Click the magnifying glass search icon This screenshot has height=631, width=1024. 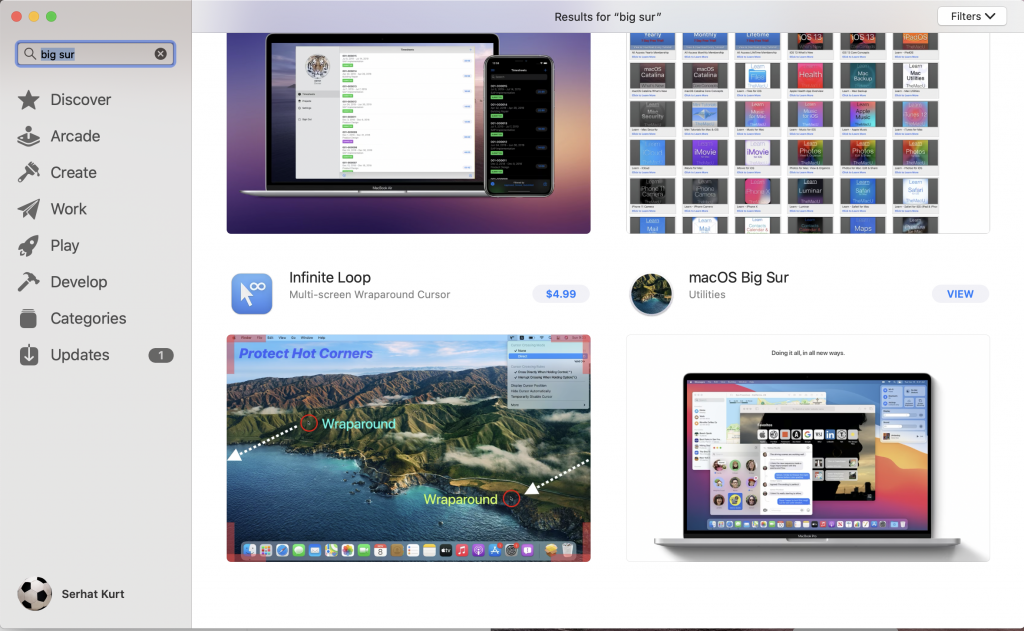tap(29, 54)
